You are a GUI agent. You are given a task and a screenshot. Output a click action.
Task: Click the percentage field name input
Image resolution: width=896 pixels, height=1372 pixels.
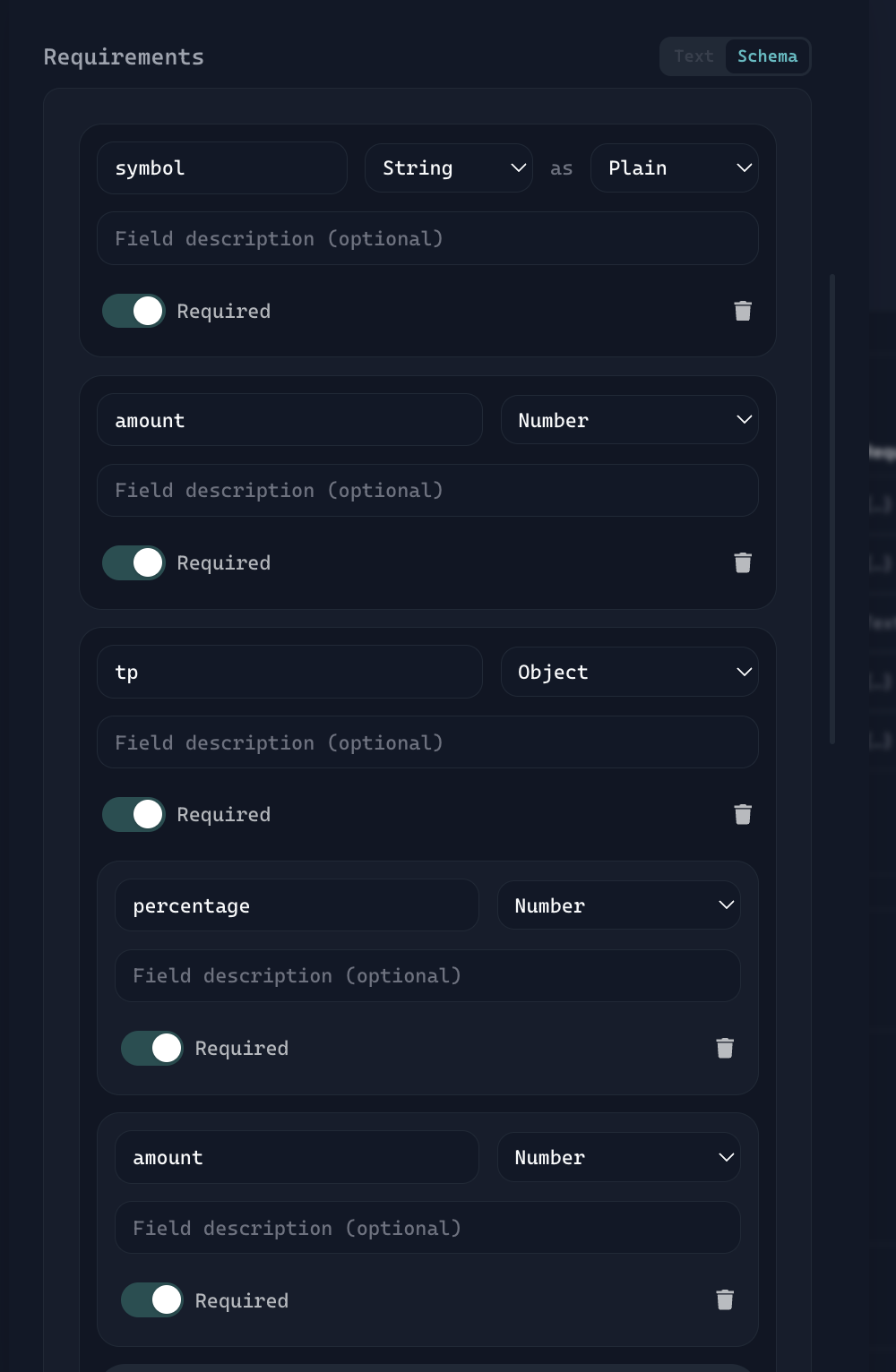click(297, 905)
